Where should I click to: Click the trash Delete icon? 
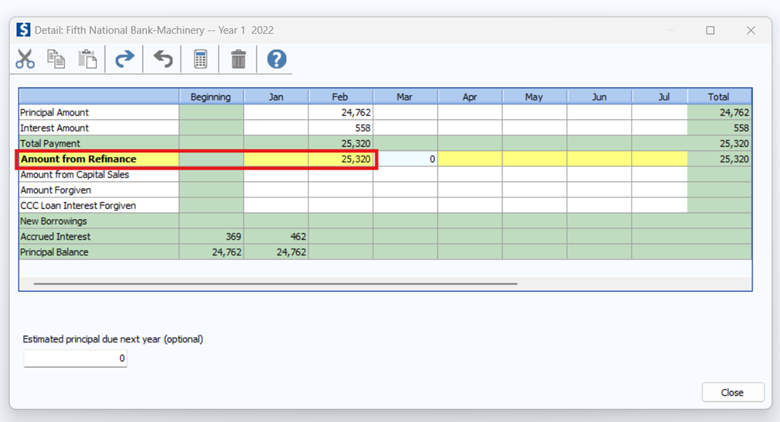pyautogui.click(x=238, y=59)
